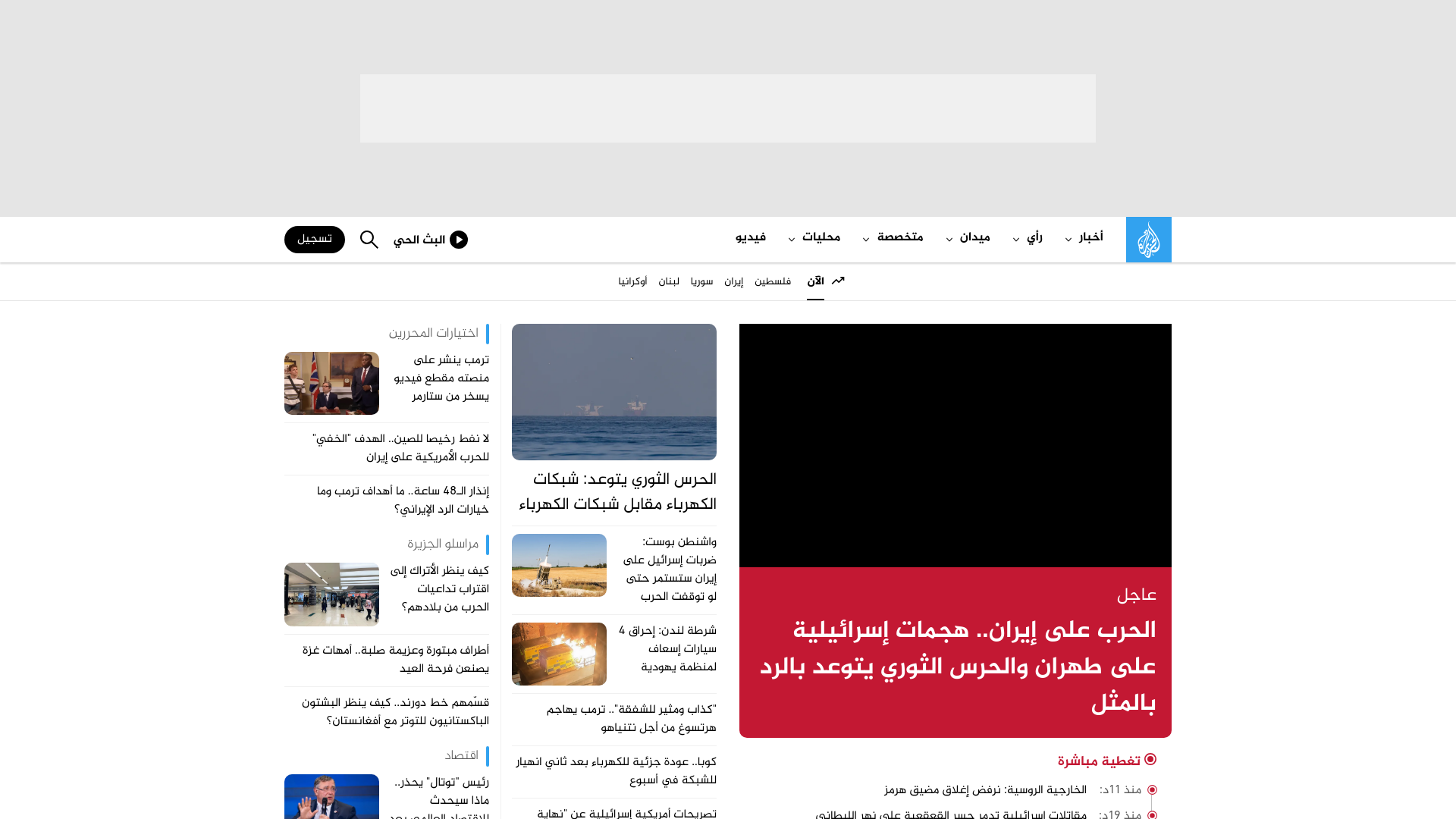Image resolution: width=1456 pixels, height=819 pixels.
Task: Open headline أطراف مبتورة وعزيمة صلبة
Action: [x=395, y=660]
